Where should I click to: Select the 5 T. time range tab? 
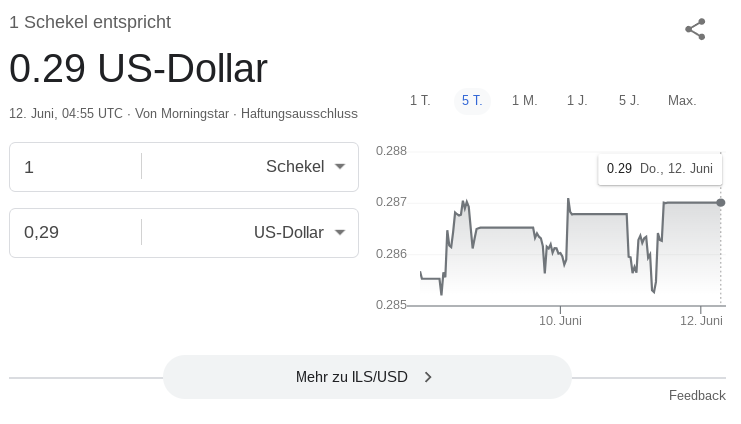pyautogui.click(x=472, y=101)
